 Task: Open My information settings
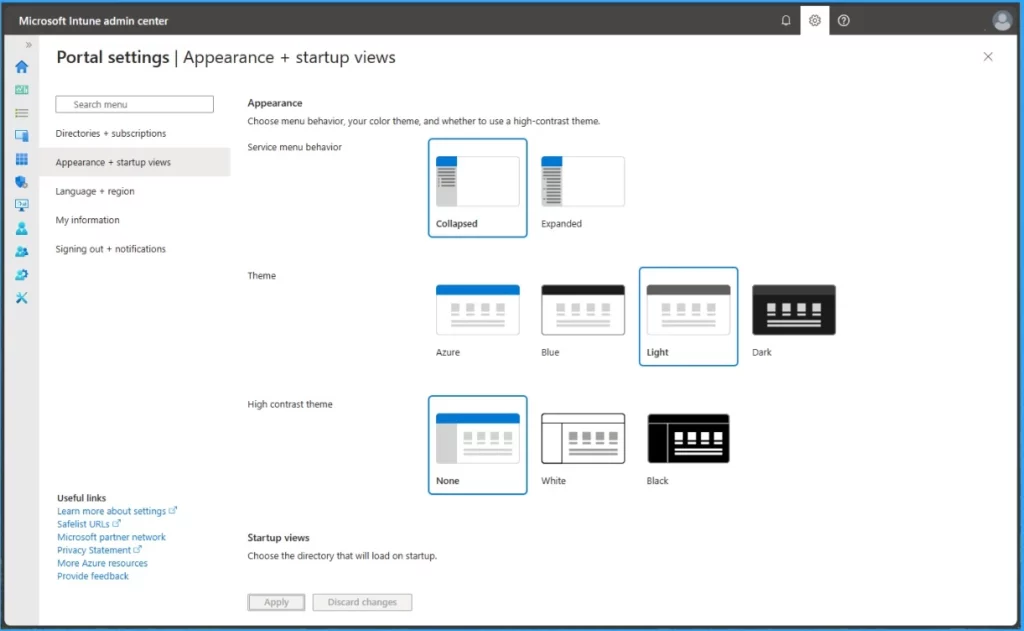pos(88,219)
